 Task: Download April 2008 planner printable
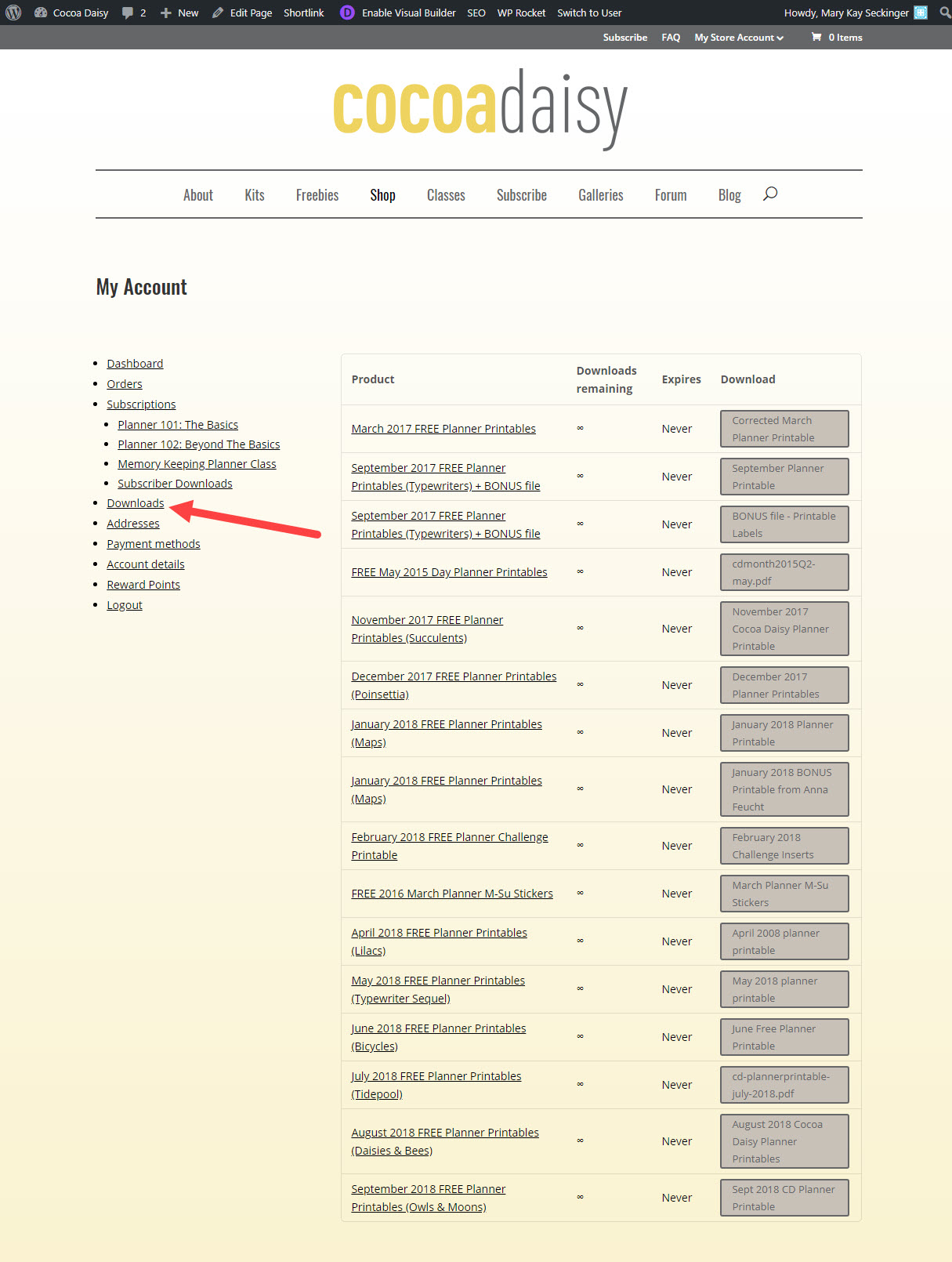[x=784, y=941]
